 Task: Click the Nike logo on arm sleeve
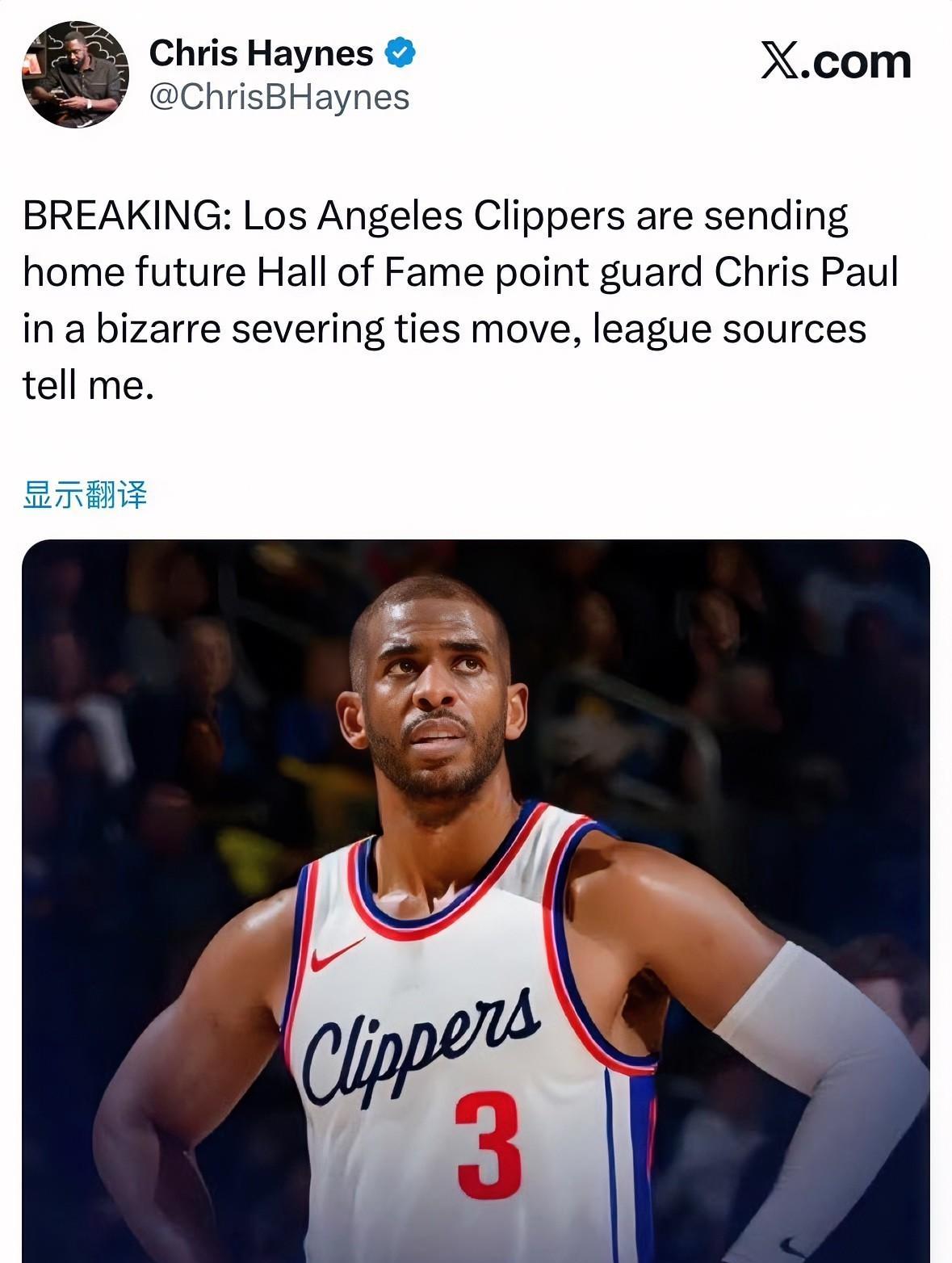point(792,1246)
